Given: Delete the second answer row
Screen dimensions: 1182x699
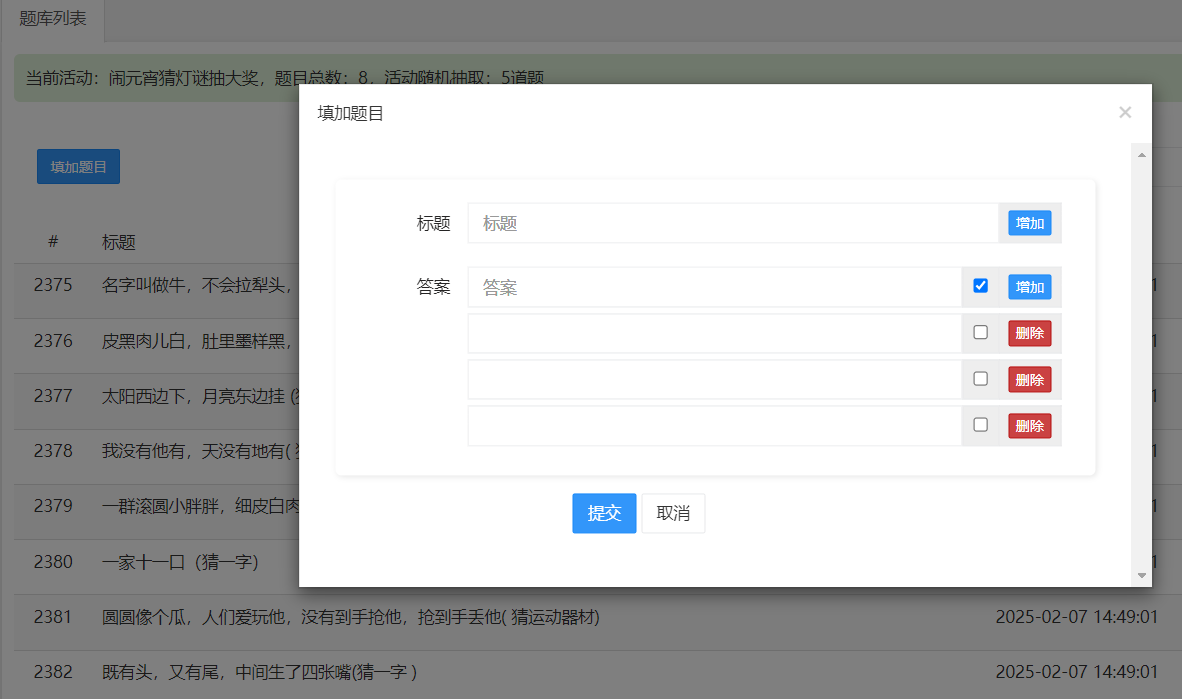Looking at the screenshot, I should (x=1030, y=333).
